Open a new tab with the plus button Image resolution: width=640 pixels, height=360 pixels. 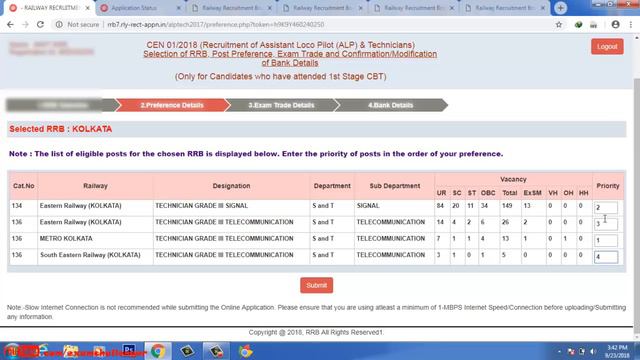(560, 8)
